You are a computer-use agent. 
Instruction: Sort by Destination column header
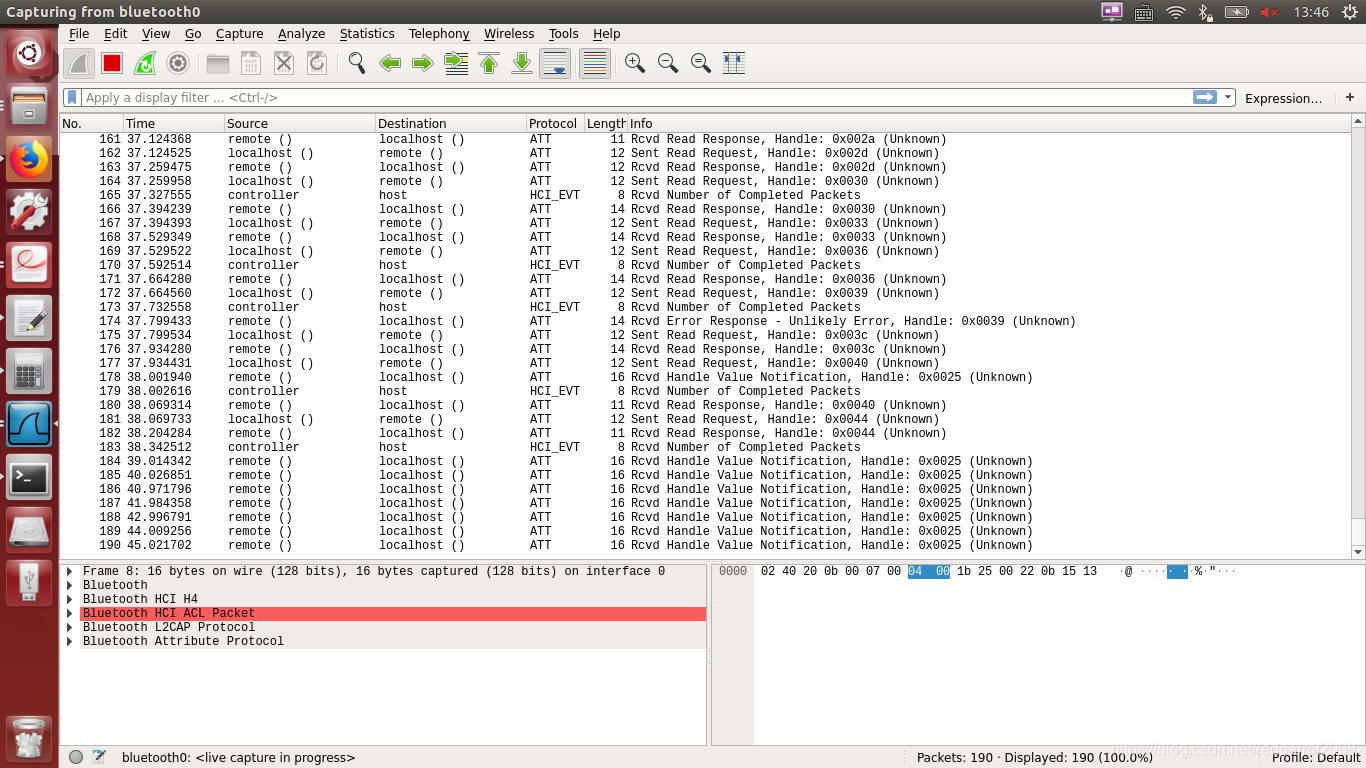click(451, 123)
